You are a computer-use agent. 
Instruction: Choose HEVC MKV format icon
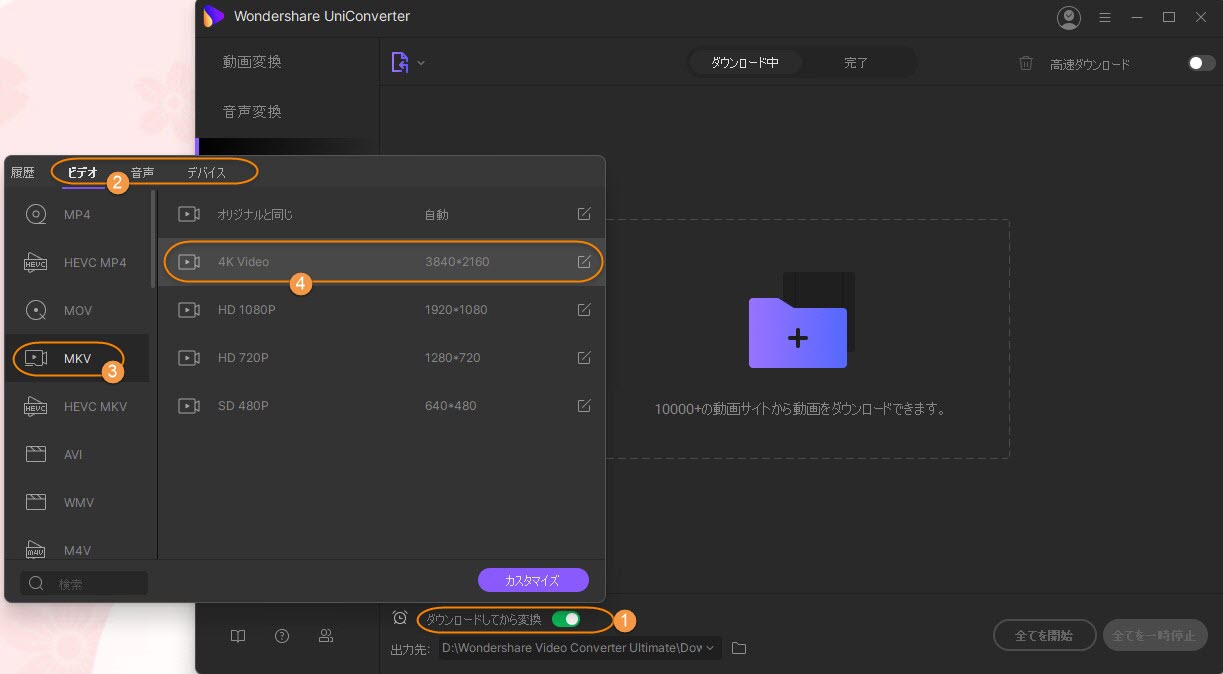coord(36,406)
